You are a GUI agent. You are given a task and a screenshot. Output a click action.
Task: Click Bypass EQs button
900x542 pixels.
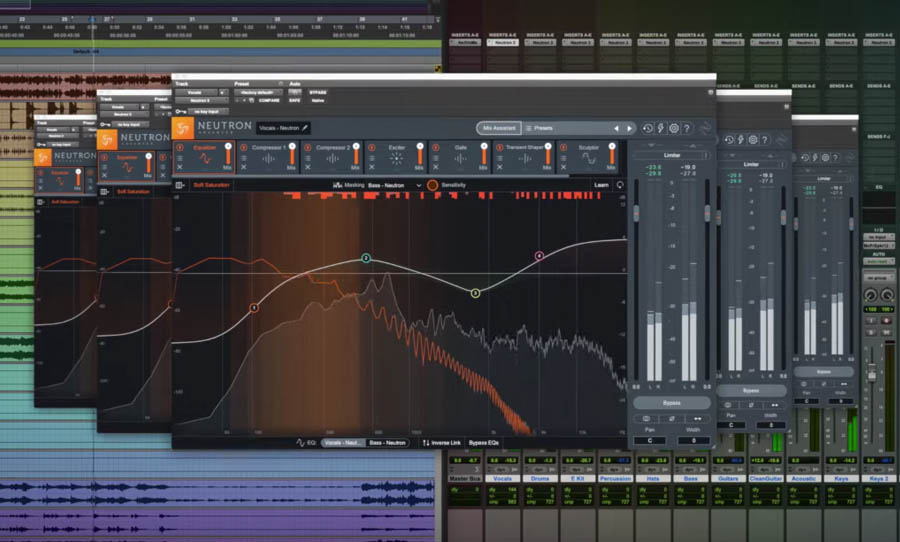pos(484,443)
